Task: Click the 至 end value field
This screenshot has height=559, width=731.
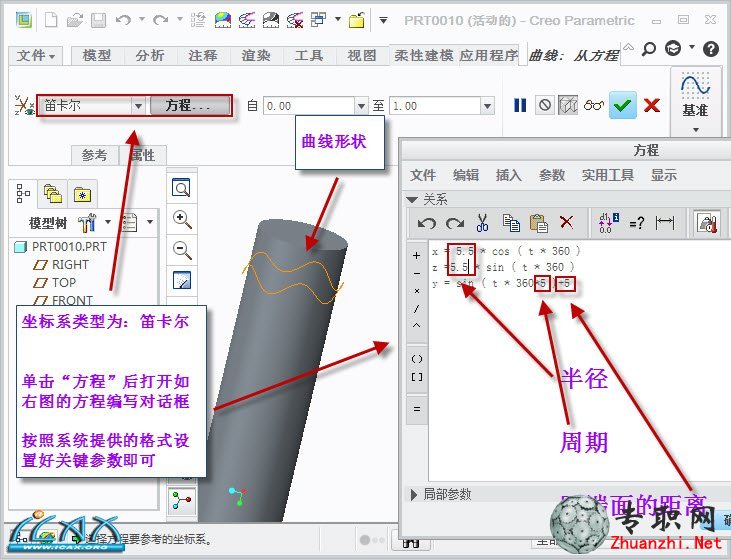Action: click(x=435, y=106)
